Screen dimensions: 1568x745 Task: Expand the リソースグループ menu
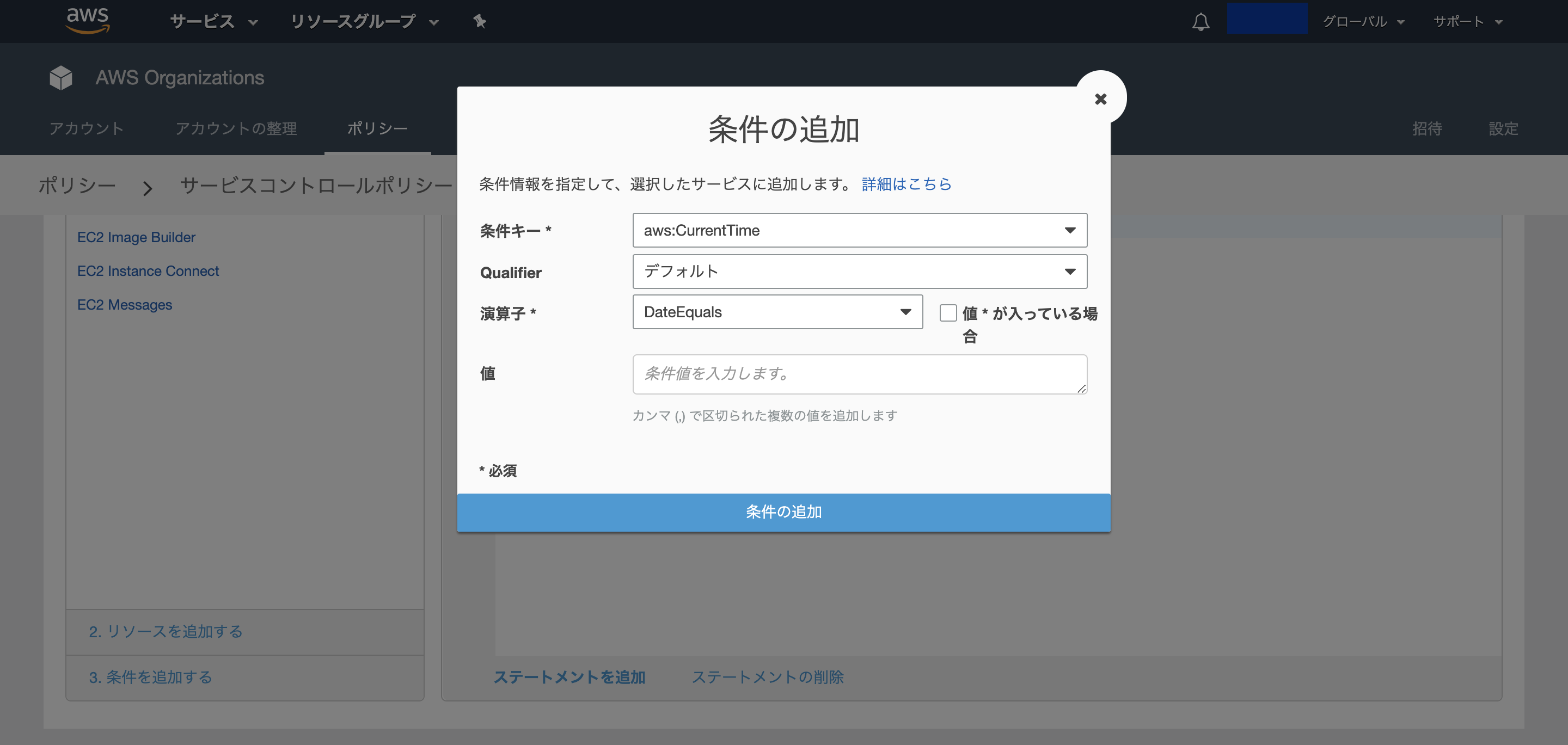point(364,22)
